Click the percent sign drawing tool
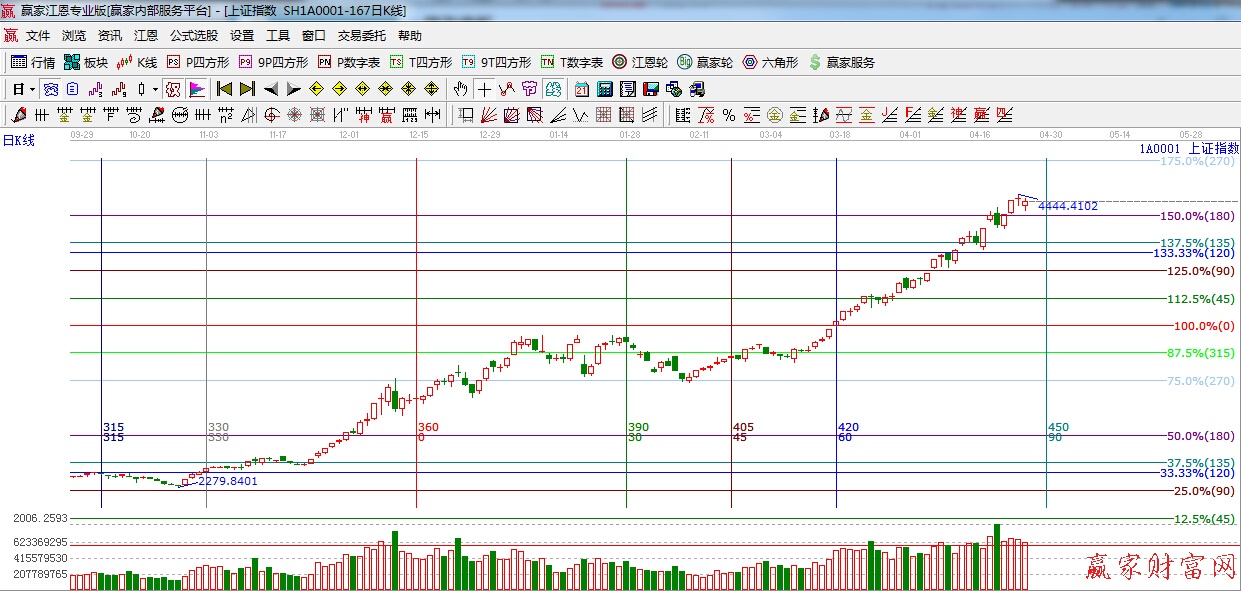Screen dimensions: 1241x591 coord(729,115)
